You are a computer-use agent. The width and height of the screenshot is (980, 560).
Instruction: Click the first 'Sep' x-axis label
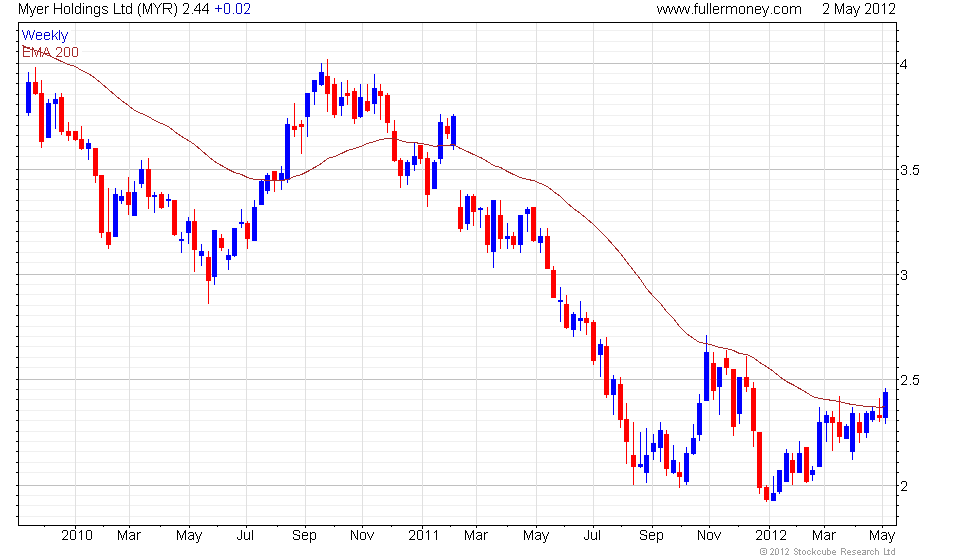pyautogui.click(x=304, y=536)
